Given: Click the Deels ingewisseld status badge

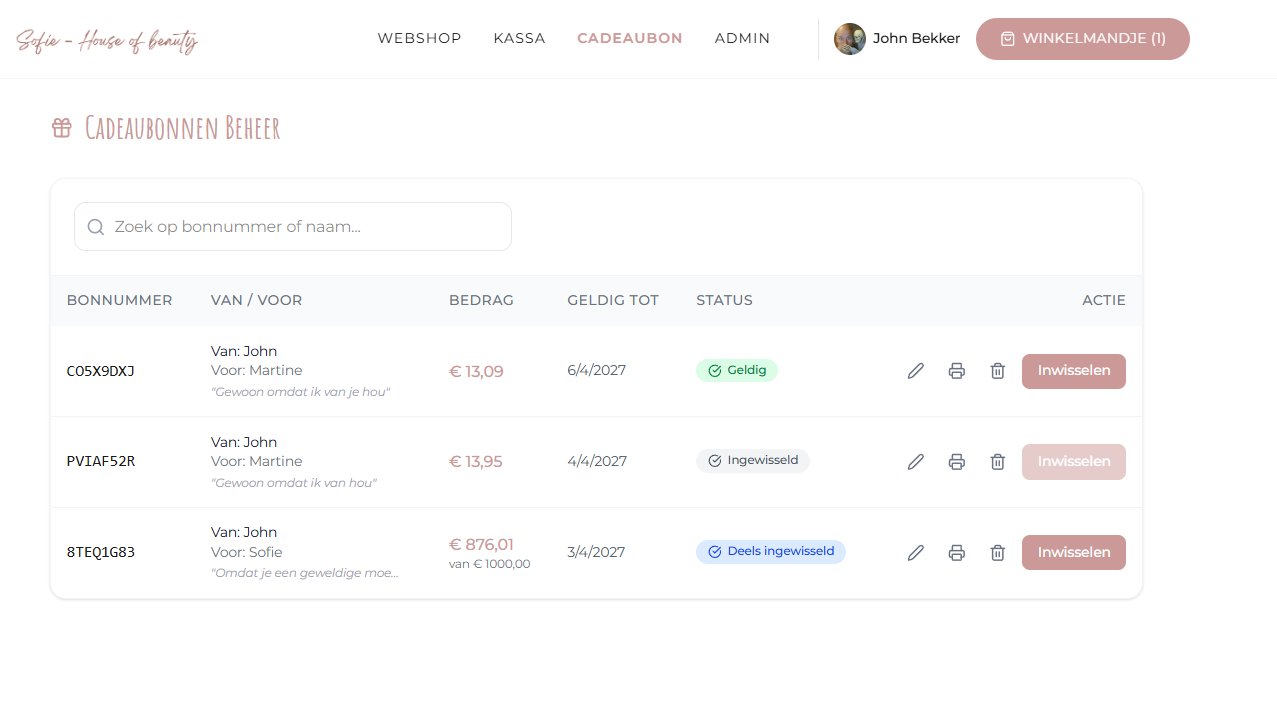Looking at the screenshot, I should click(x=770, y=552).
